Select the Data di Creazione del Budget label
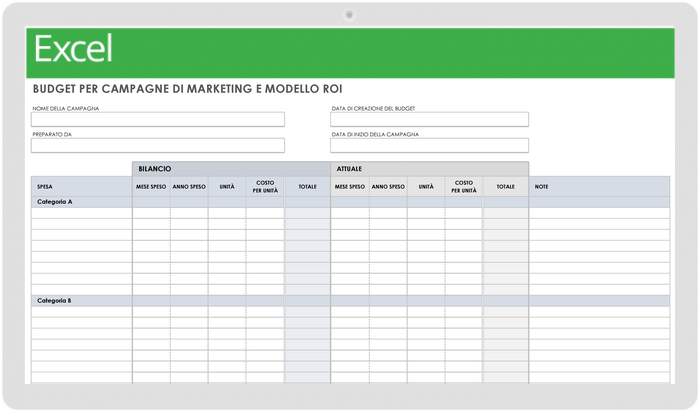The height and width of the screenshot is (412, 700). [x=373, y=108]
